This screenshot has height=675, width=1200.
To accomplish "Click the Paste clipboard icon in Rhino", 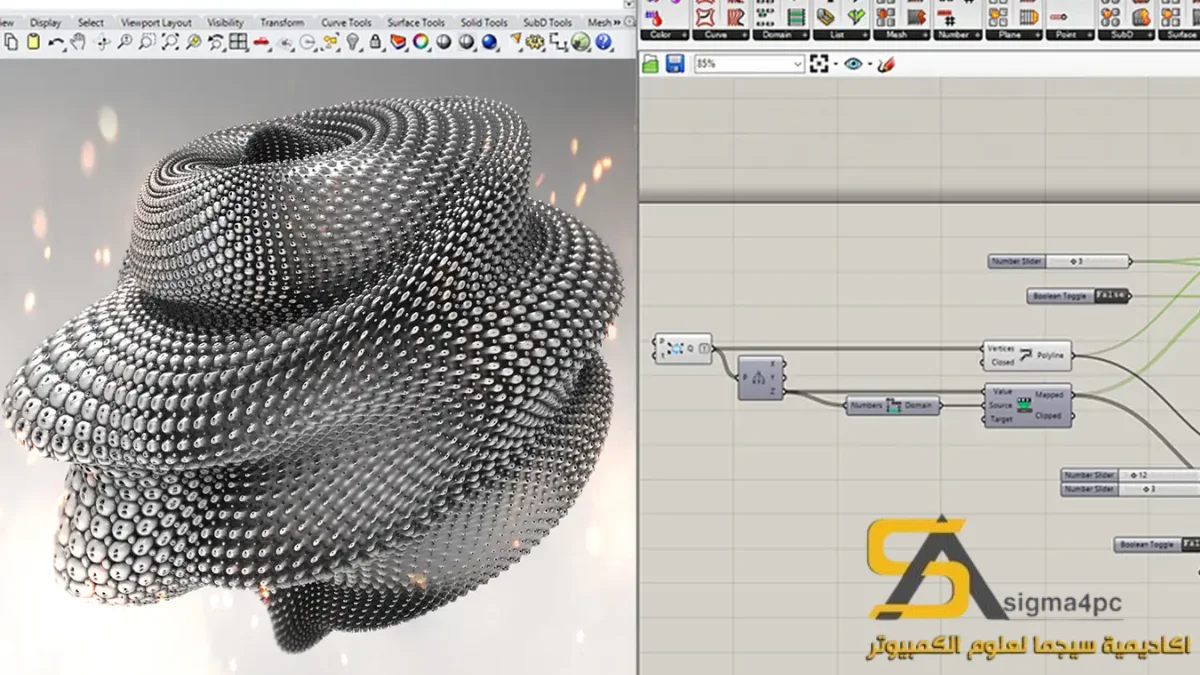I will coord(34,42).
